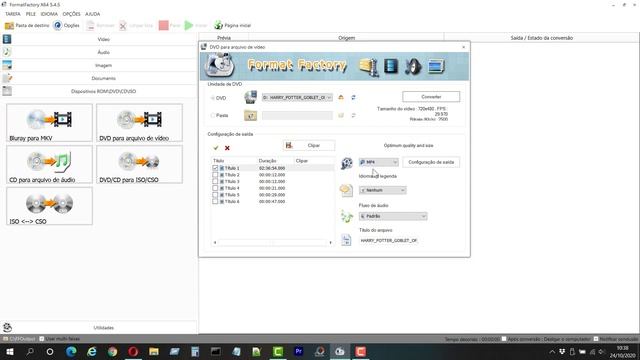Click the Configuração de saída button
The height and width of the screenshot is (360, 640).
[x=431, y=162]
